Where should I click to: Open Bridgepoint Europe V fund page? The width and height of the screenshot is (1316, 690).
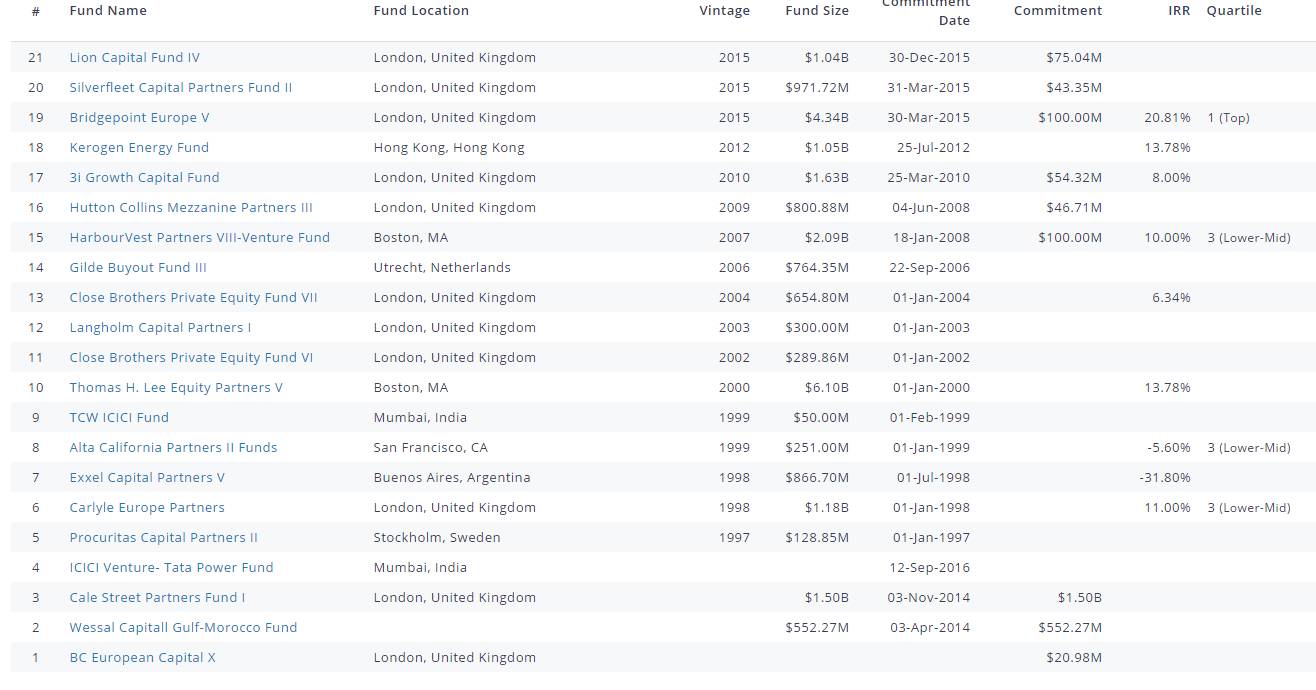click(x=139, y=117)
